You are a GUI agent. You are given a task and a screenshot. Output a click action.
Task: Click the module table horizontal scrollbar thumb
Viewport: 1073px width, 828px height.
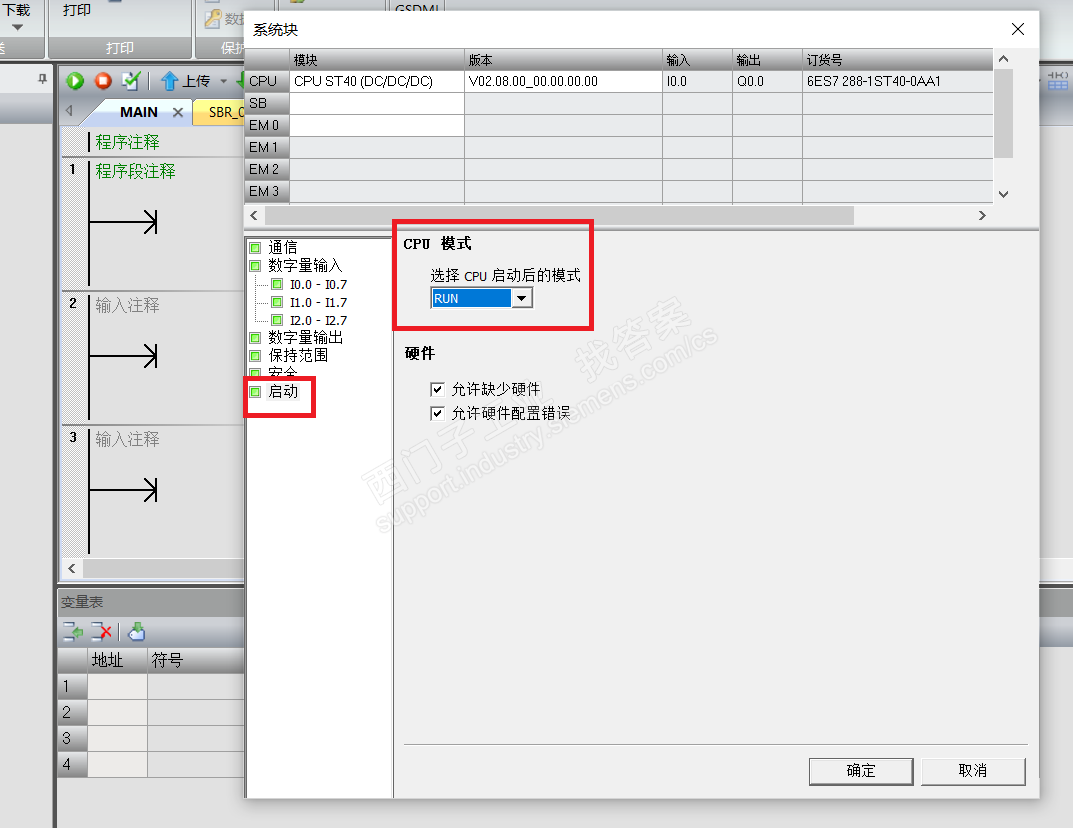tap(559, 216)
